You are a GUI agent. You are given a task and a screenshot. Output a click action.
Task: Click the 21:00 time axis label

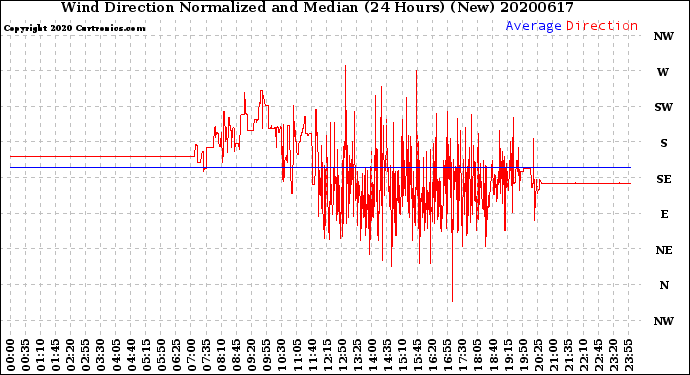[553, 355]
